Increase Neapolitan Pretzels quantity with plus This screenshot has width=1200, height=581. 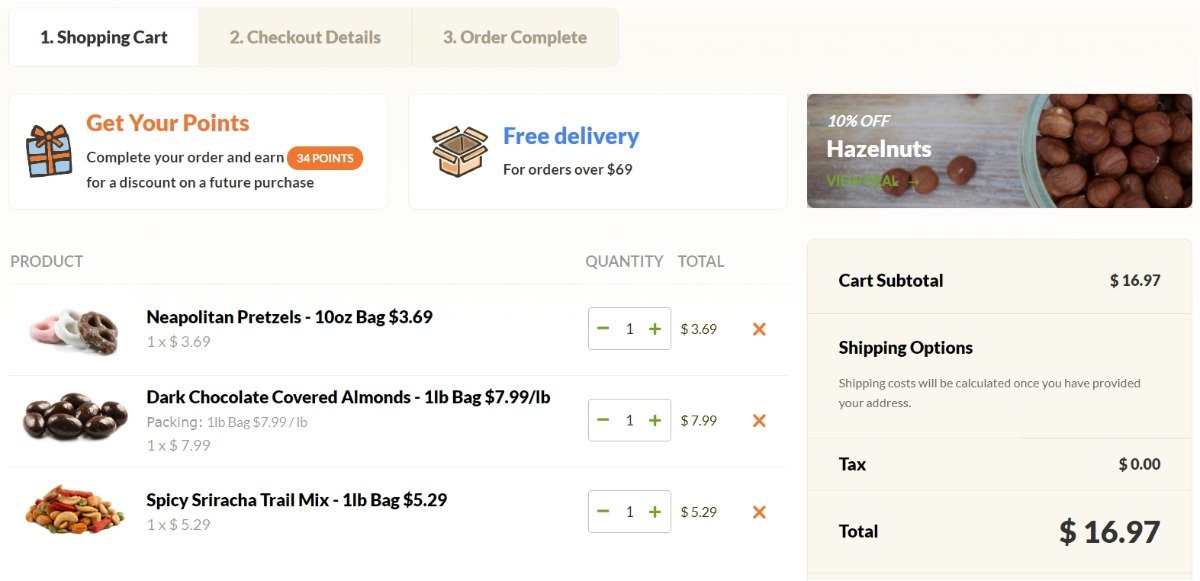tap(655, 329)
